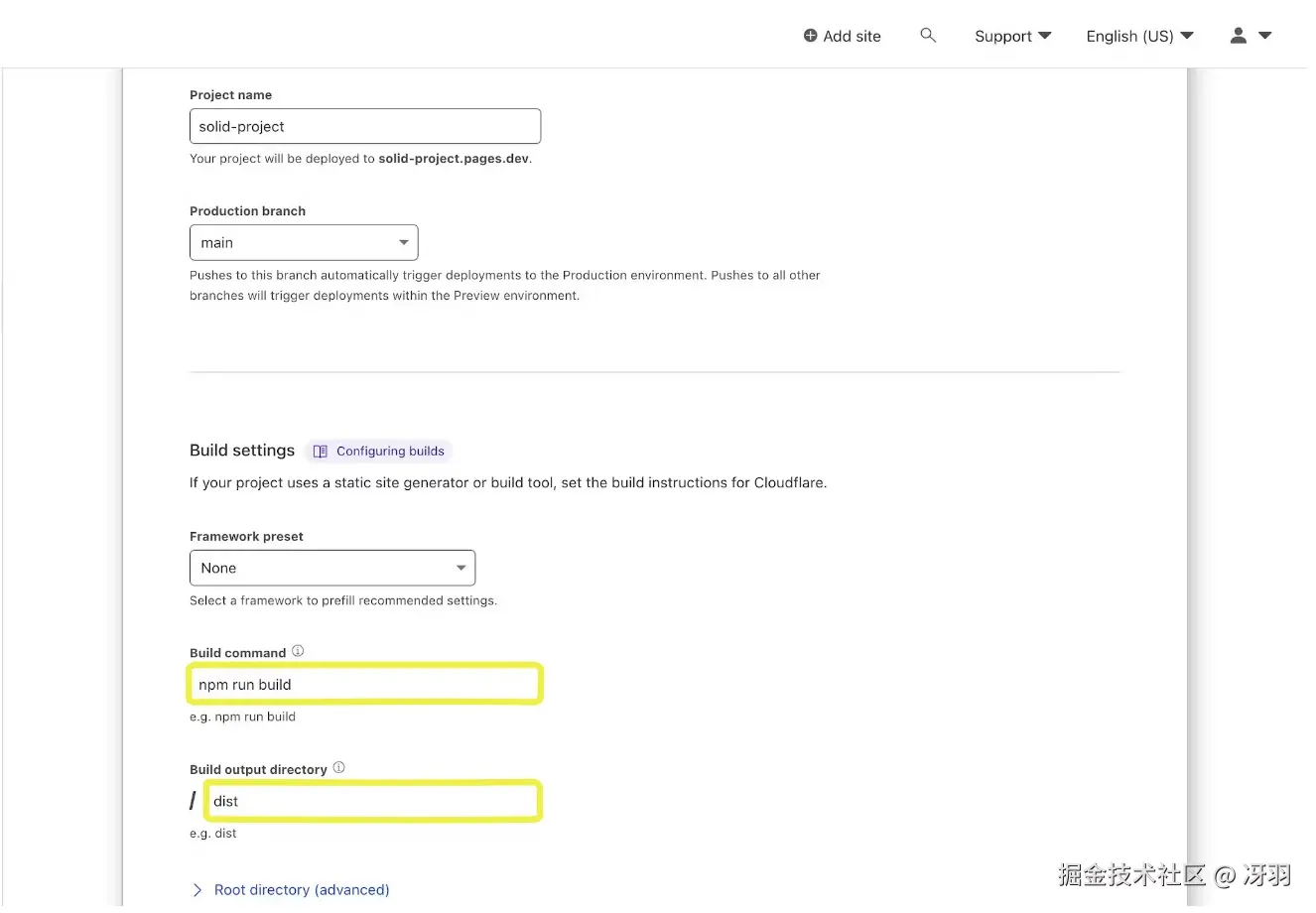This screenshot has height=913, width=1316.
Task: Click into the Build command field
Action: (x=365, y=685)
